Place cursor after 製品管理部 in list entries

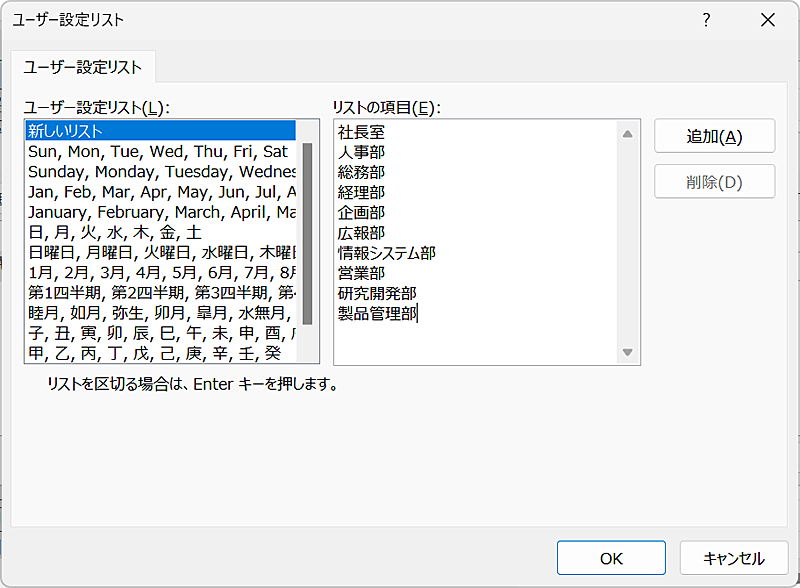(419, 314)
